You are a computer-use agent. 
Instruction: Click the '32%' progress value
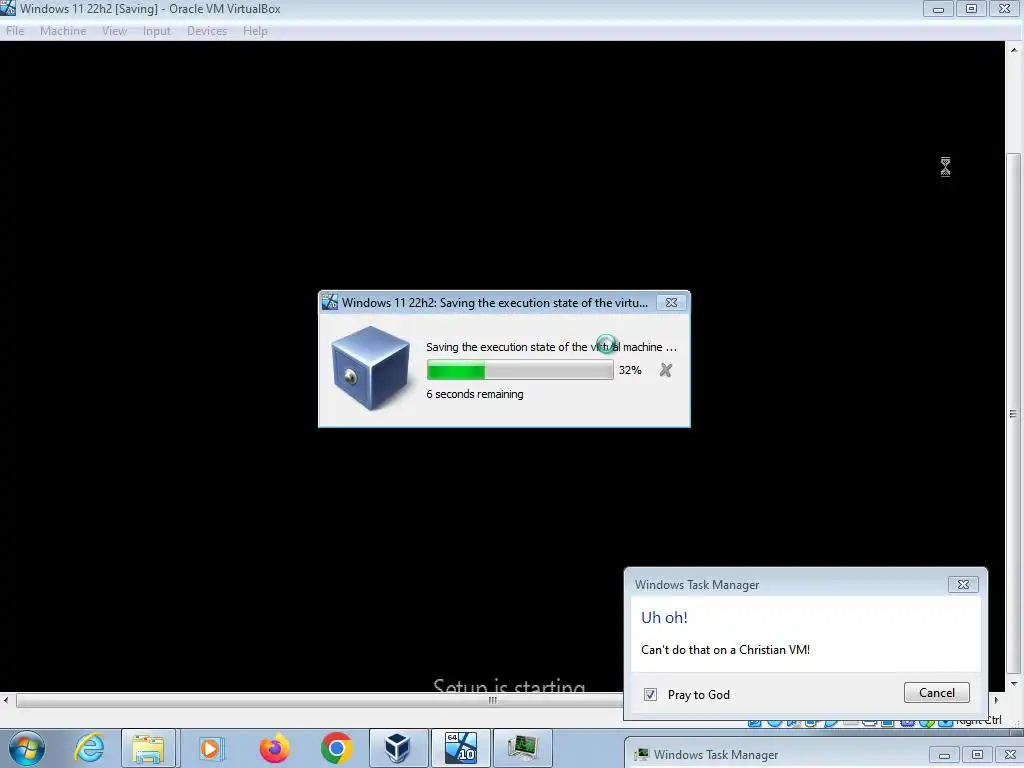630,370
